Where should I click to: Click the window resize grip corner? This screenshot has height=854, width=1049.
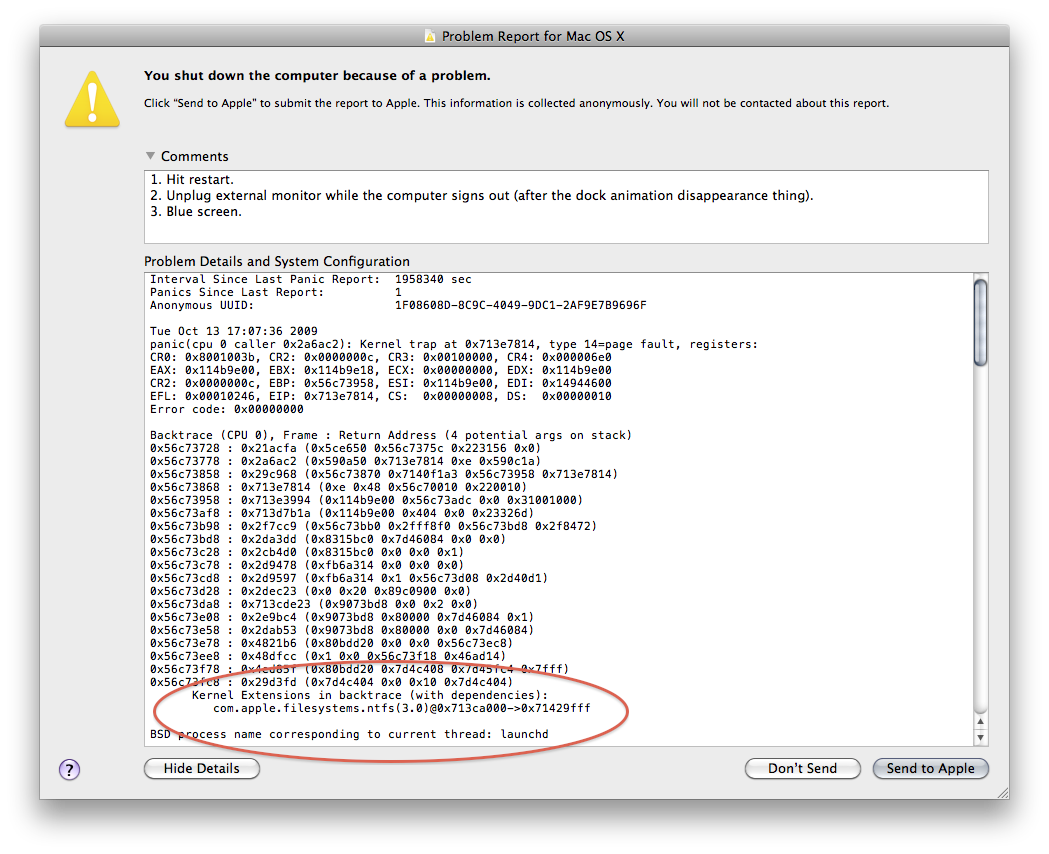pyautogui.click(x=1002, y=792)
